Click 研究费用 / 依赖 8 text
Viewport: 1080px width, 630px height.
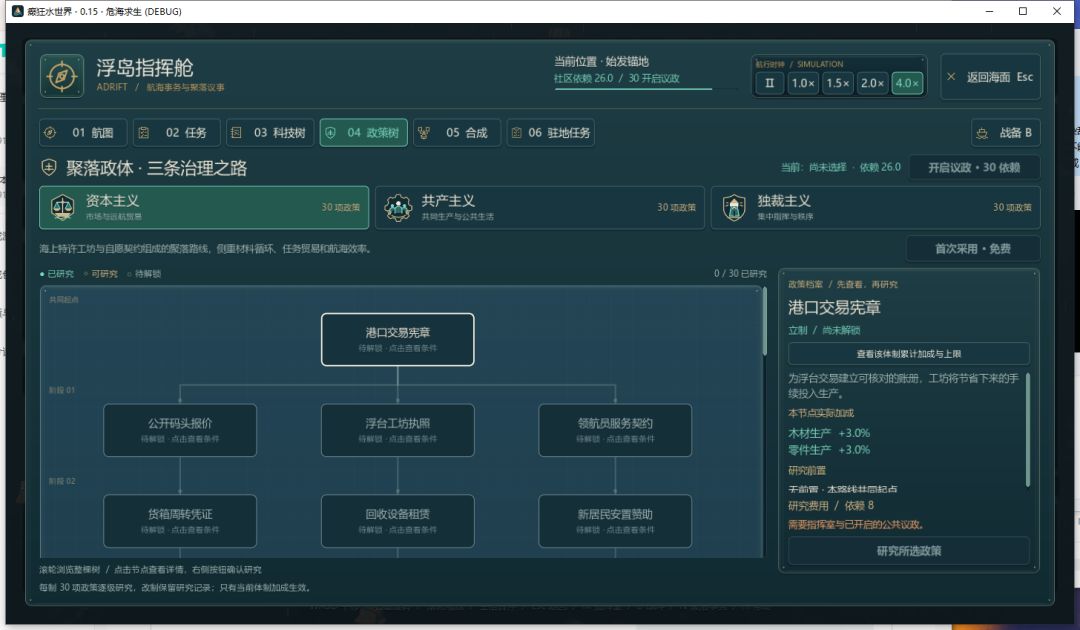831,505
